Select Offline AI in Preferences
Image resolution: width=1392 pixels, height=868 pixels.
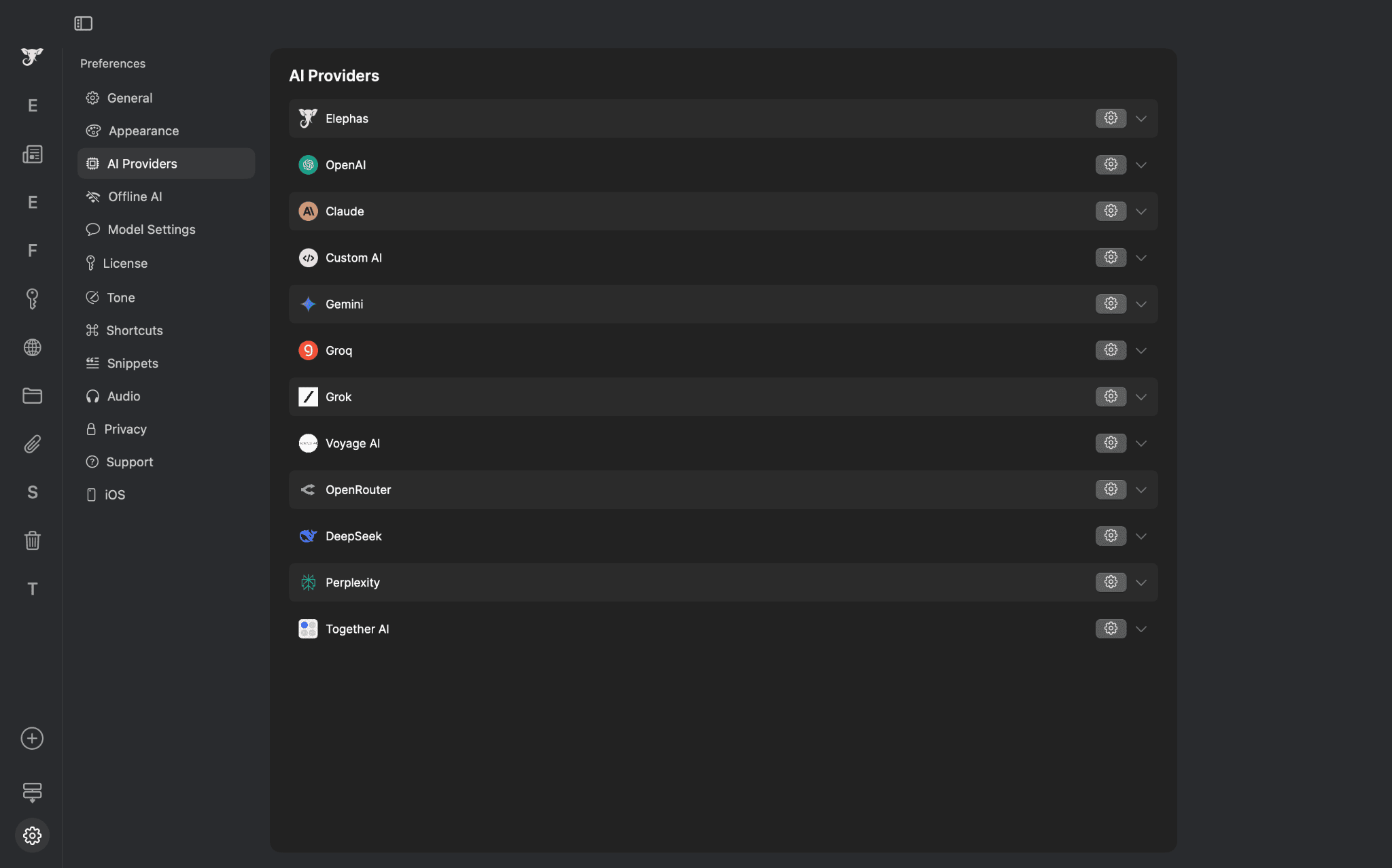(x=134, y=196)
